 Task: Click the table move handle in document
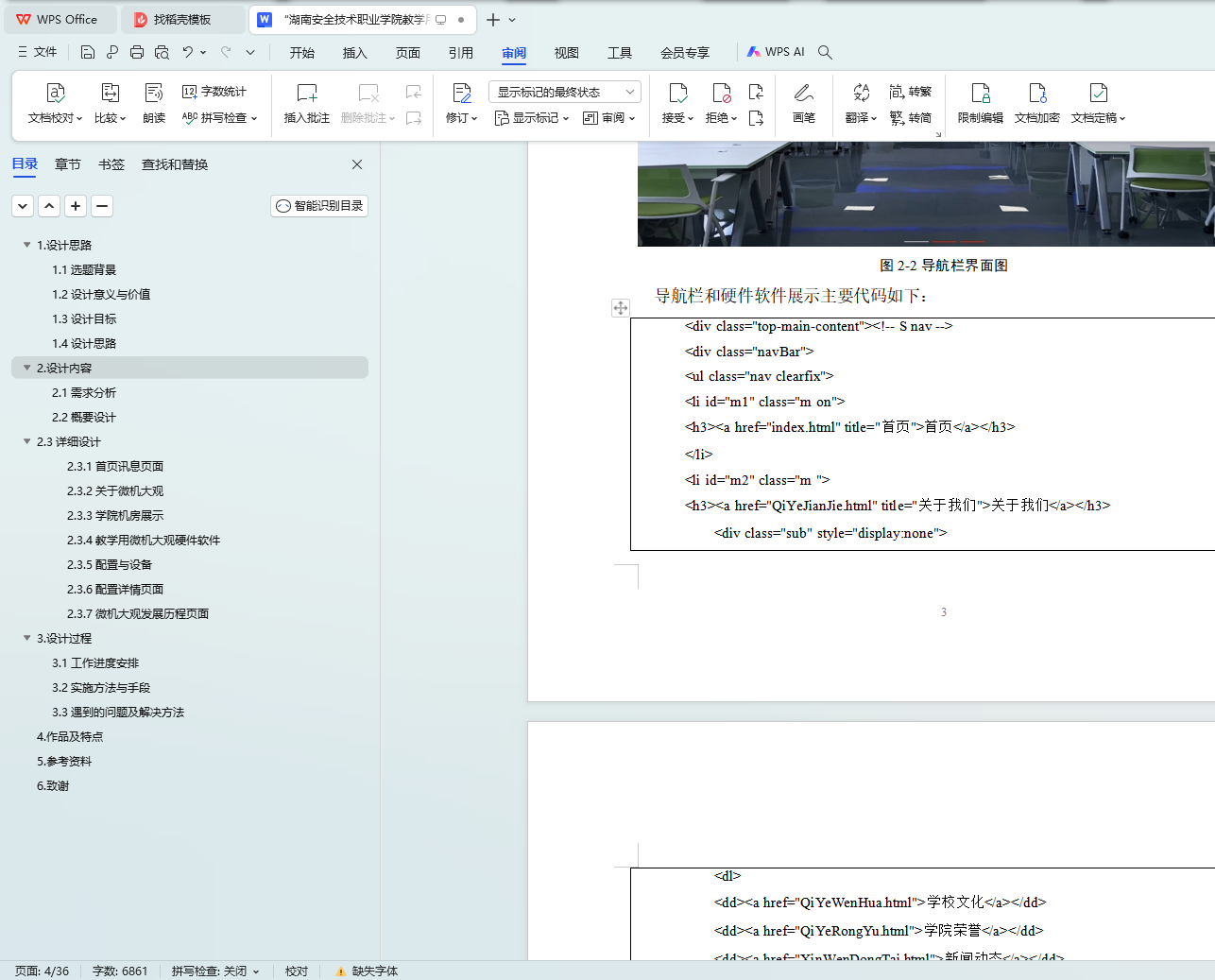(621, 307)
